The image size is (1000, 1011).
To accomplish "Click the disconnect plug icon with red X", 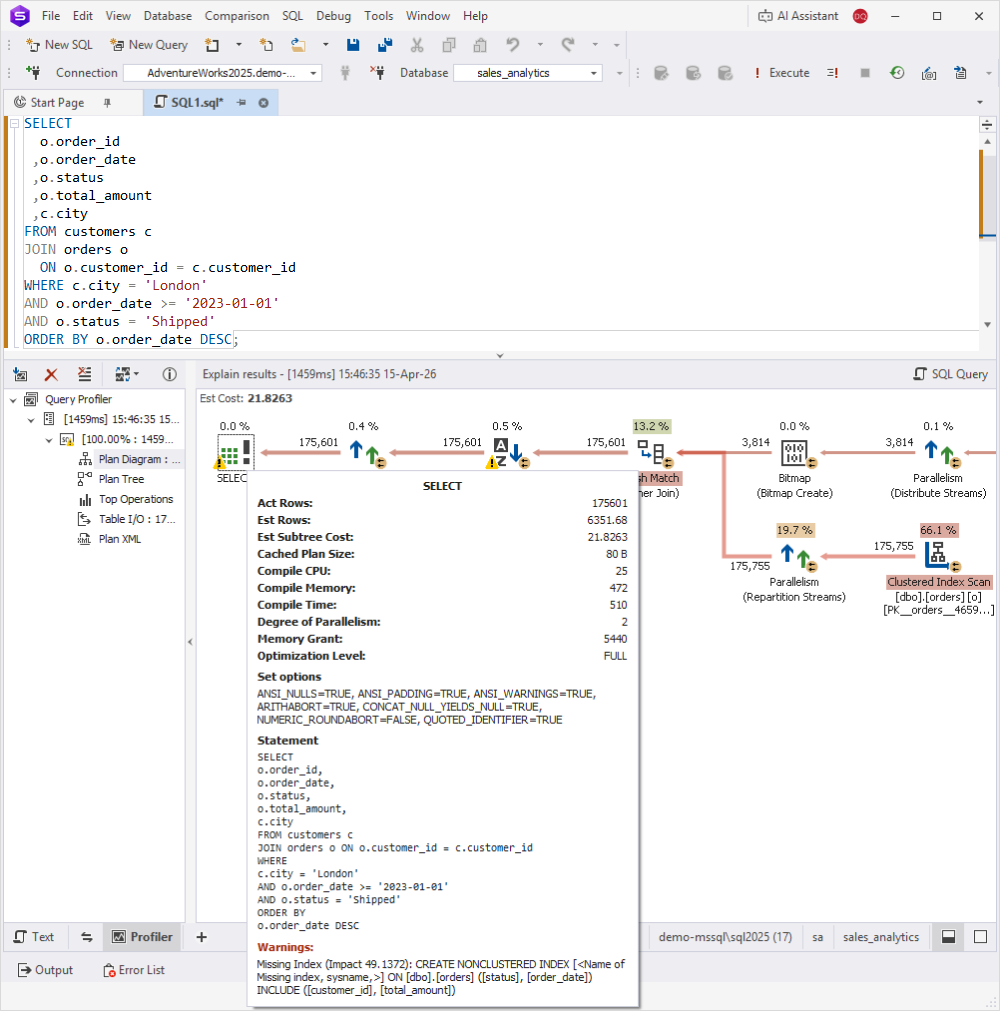I will [378, 72].
